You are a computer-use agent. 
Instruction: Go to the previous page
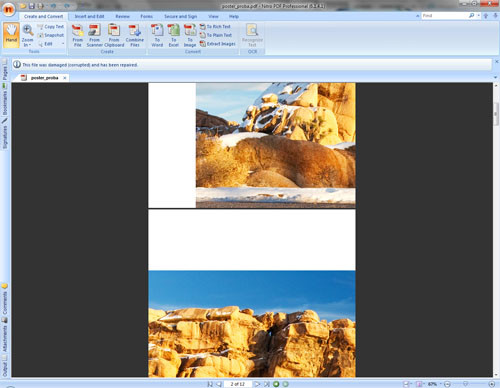point(218,384)
